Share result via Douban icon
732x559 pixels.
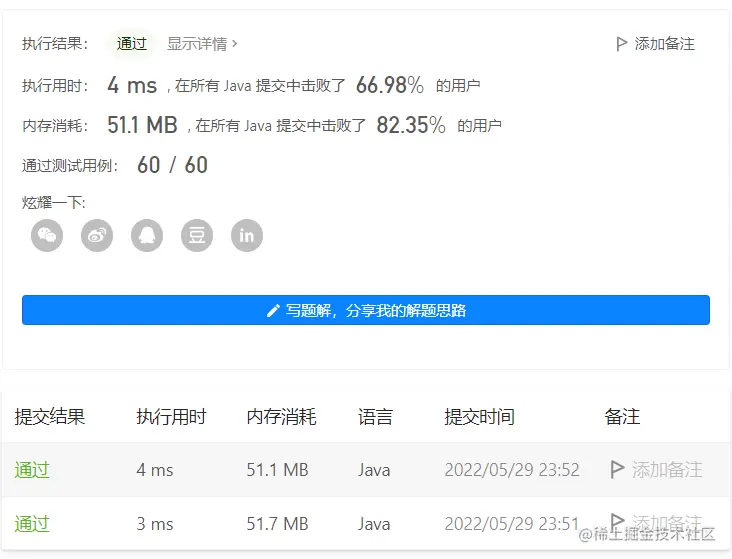pyautogui.click(x=197, y=235)
